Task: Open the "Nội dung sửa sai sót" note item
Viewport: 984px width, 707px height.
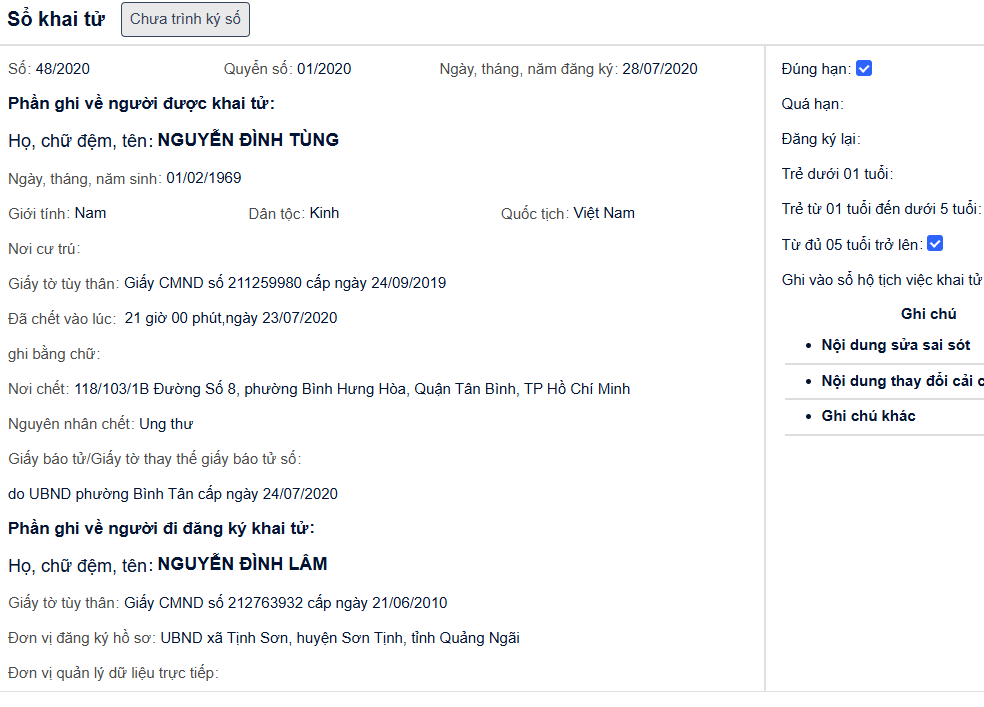Action: (x=895, y=345)
